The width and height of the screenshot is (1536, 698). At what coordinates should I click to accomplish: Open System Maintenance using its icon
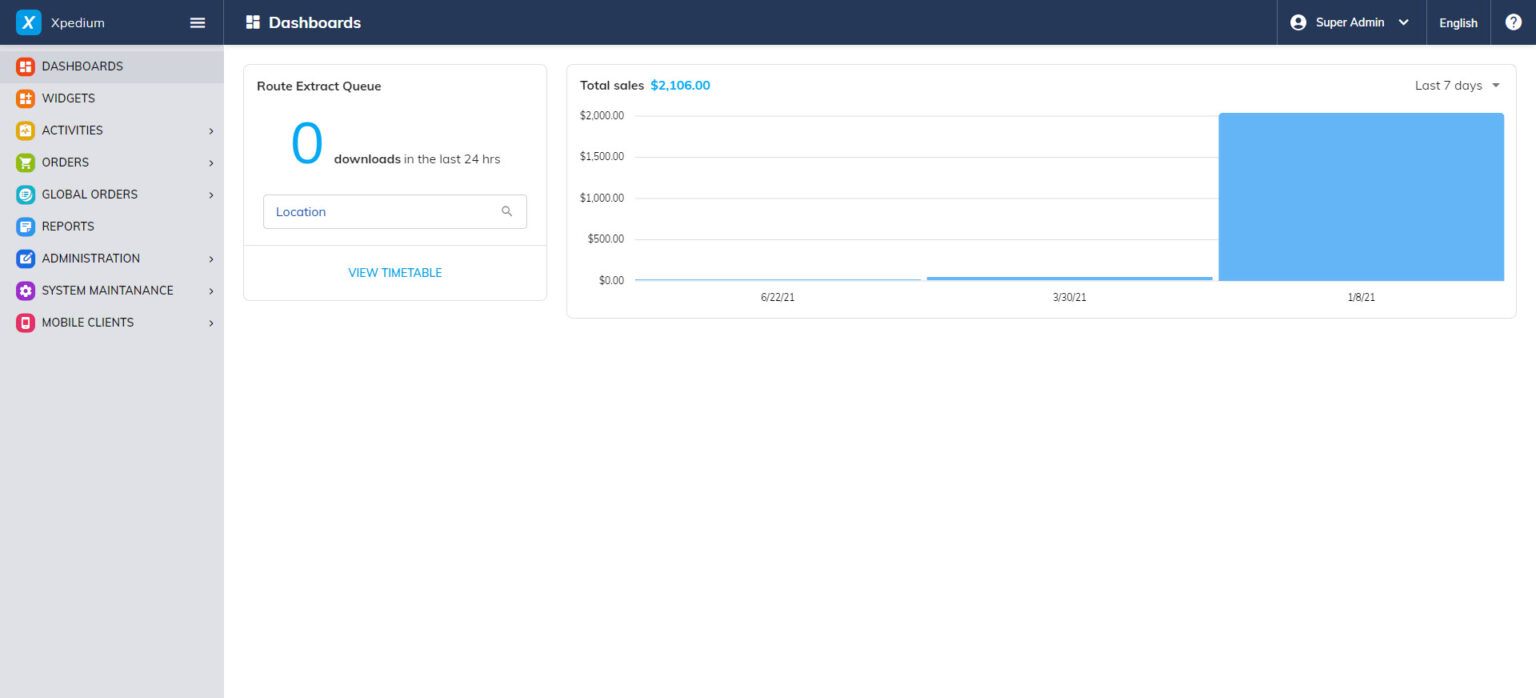[x=25, y=290]
